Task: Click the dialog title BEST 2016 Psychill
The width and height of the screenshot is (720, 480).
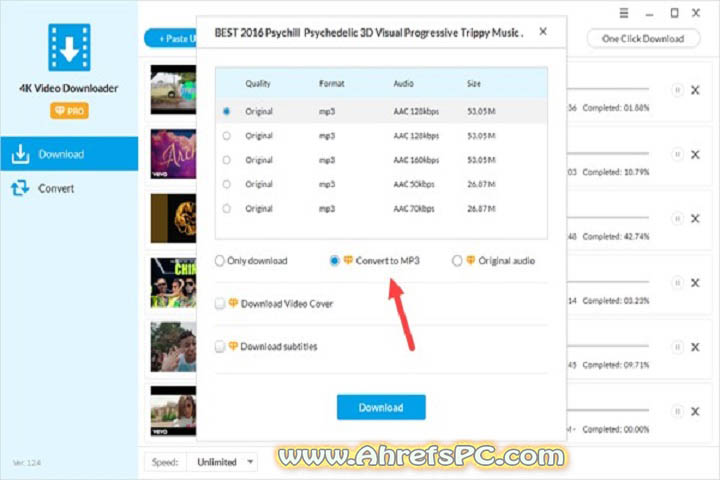Action: coord(369,33)
